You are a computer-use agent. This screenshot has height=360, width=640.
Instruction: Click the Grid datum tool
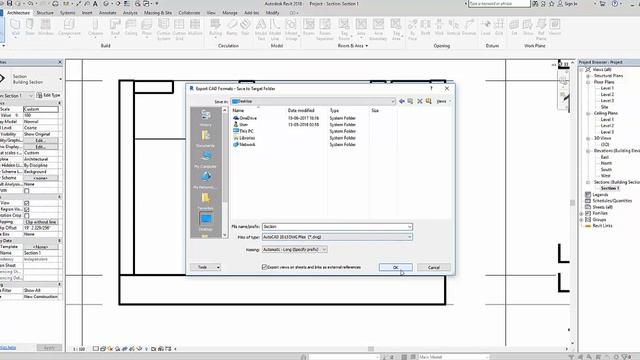coord(499,27)
